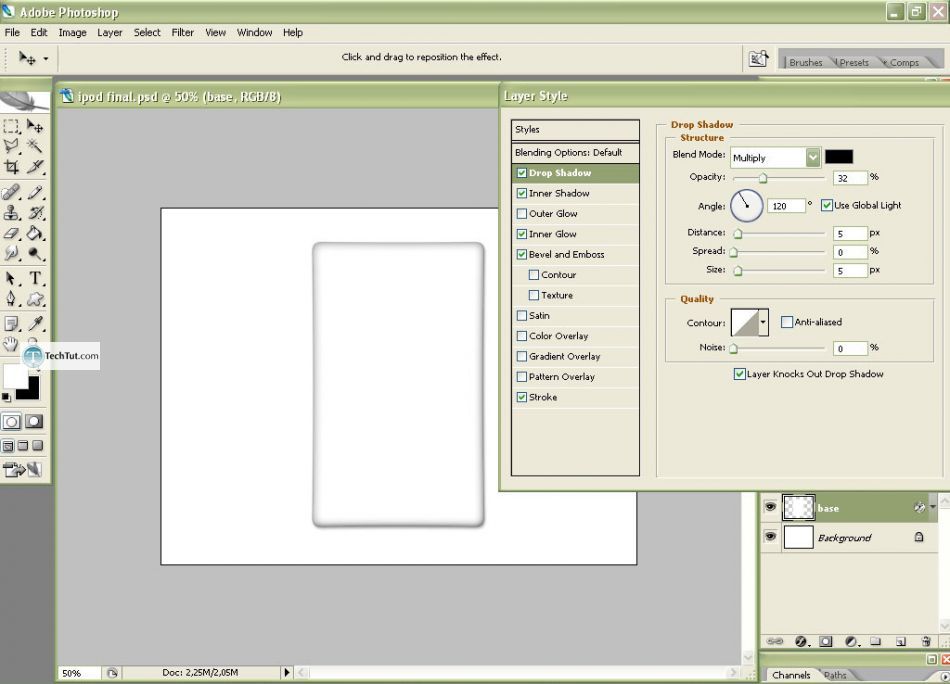Click the link layers icon
The height and width of the screenshot is (684, 950).
pos(775,641)
